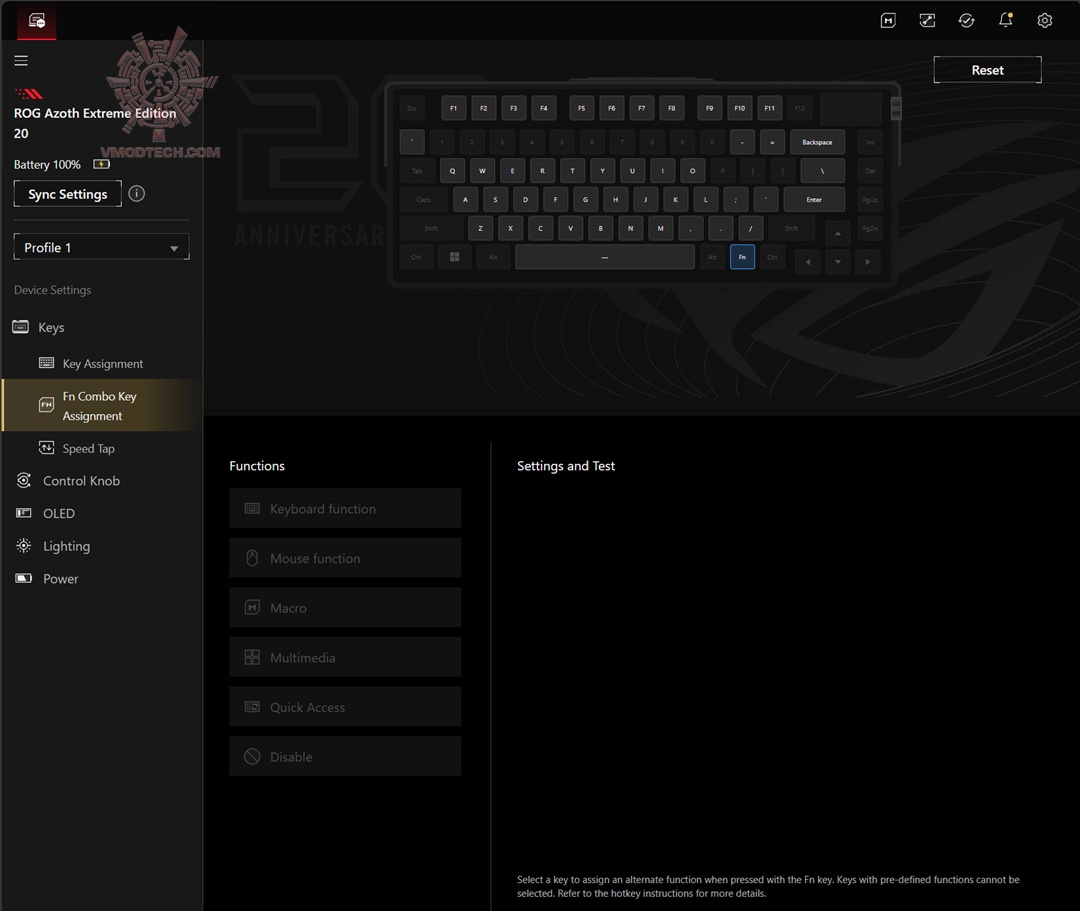Select the Backspace key on keyboard layout

(817, 142)
